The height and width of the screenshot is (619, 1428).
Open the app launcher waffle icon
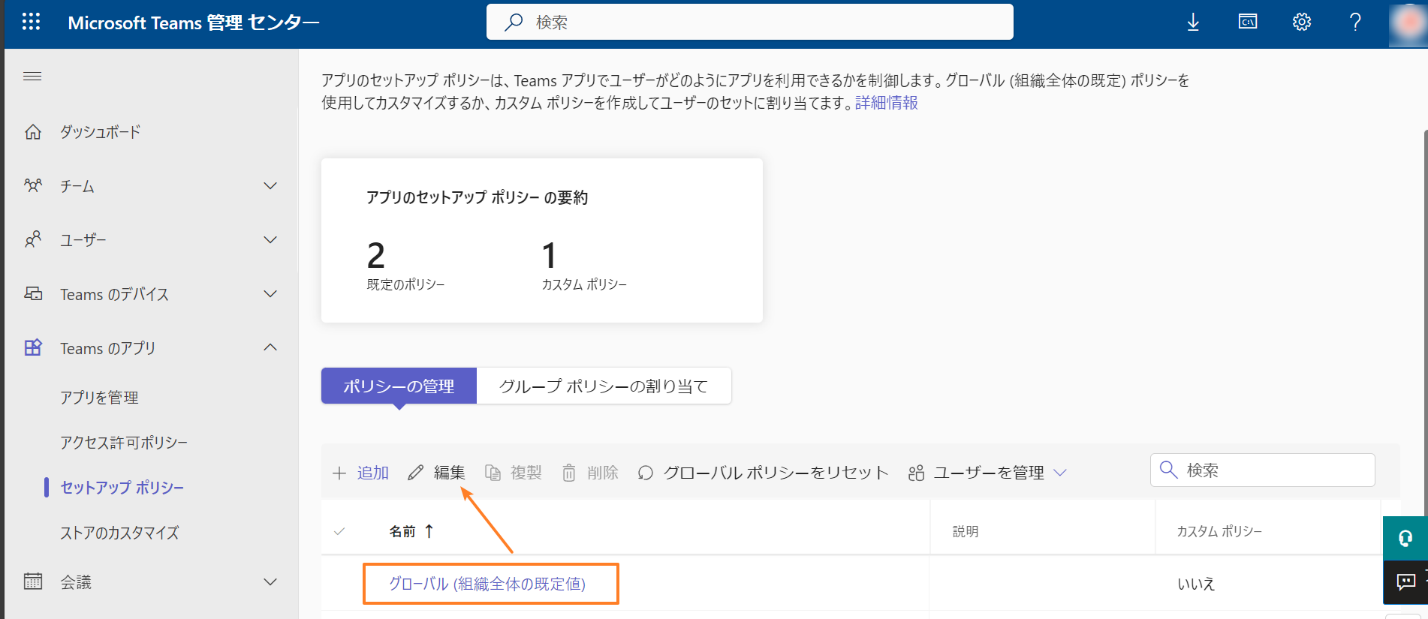31,21
